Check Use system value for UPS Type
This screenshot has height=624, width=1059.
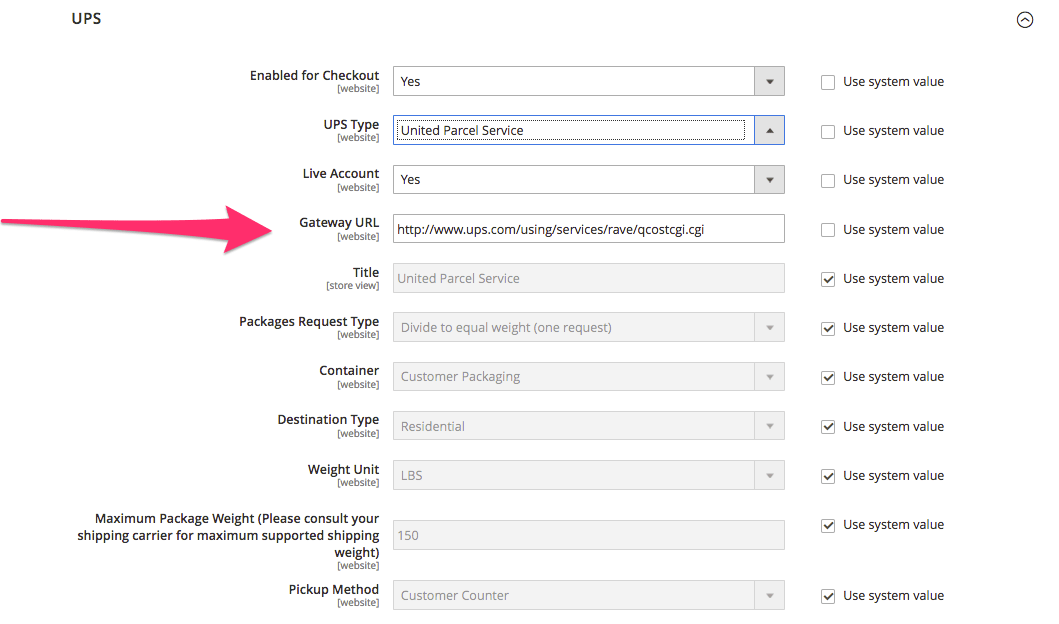(x=828, y=132)
